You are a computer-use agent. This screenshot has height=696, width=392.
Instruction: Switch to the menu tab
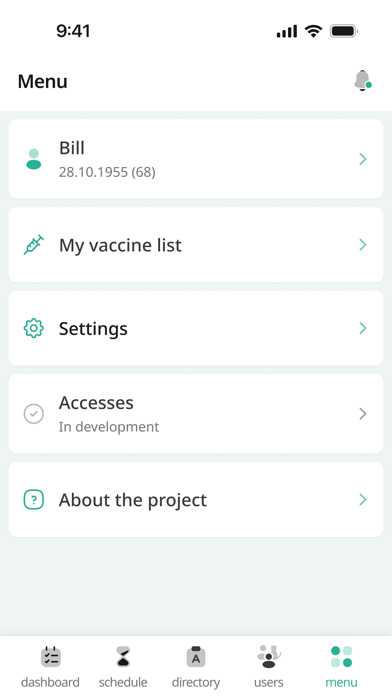pos(341,665)
